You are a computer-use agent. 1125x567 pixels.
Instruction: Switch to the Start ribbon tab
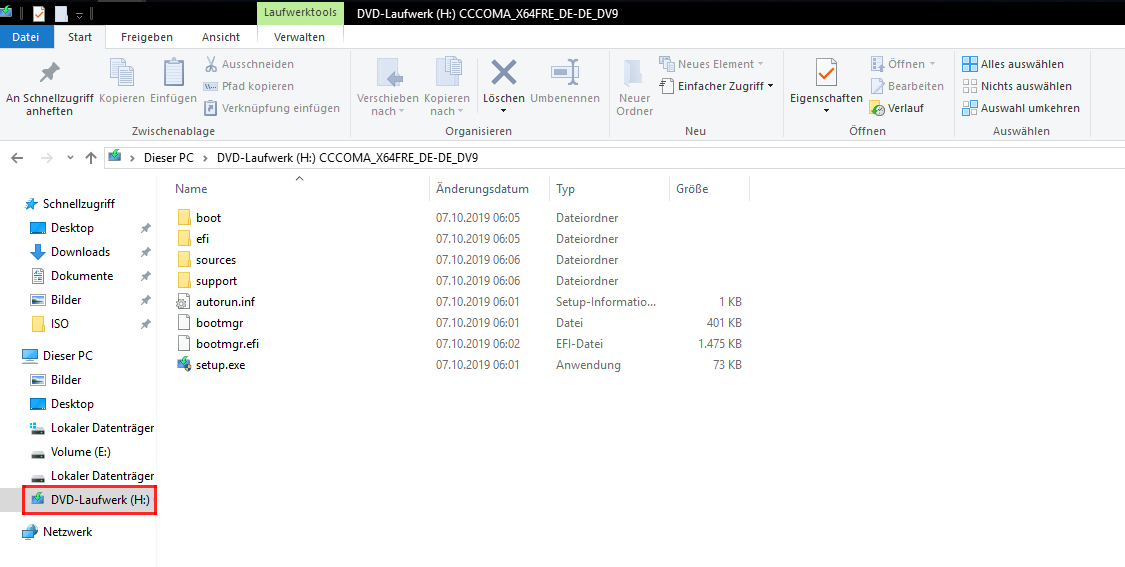pos(80,37)
